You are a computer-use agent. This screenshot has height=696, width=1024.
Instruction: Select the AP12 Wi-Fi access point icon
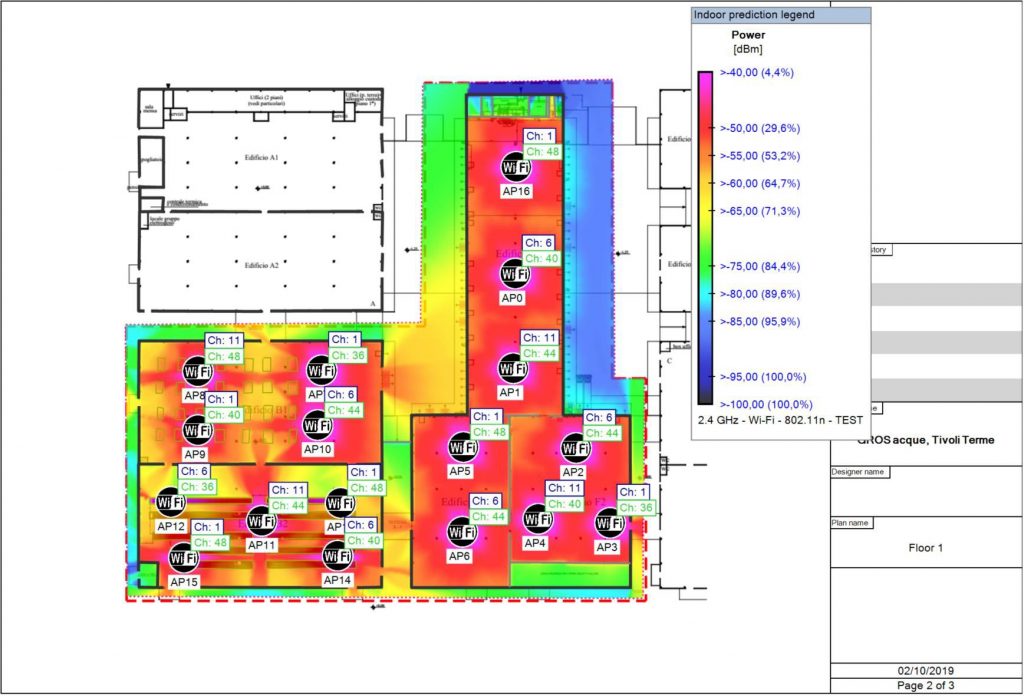point(171,502)
